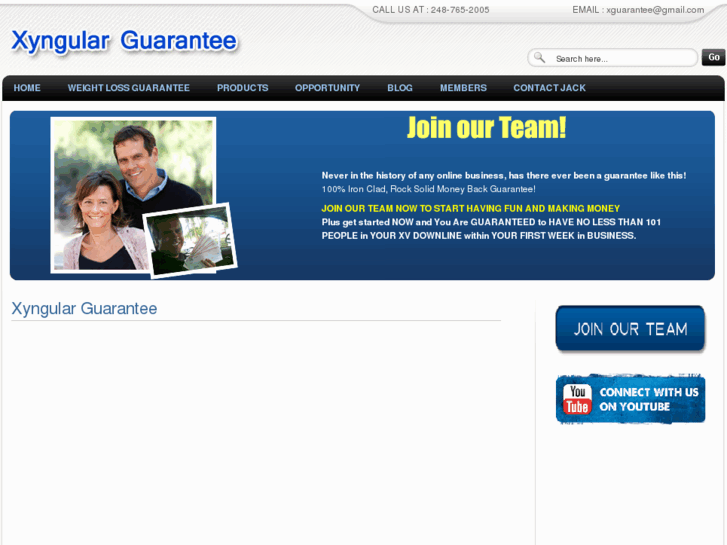Click the phone number 248-765-2005
This screenshot has height=545, width=727.
[x=460, y=10]
